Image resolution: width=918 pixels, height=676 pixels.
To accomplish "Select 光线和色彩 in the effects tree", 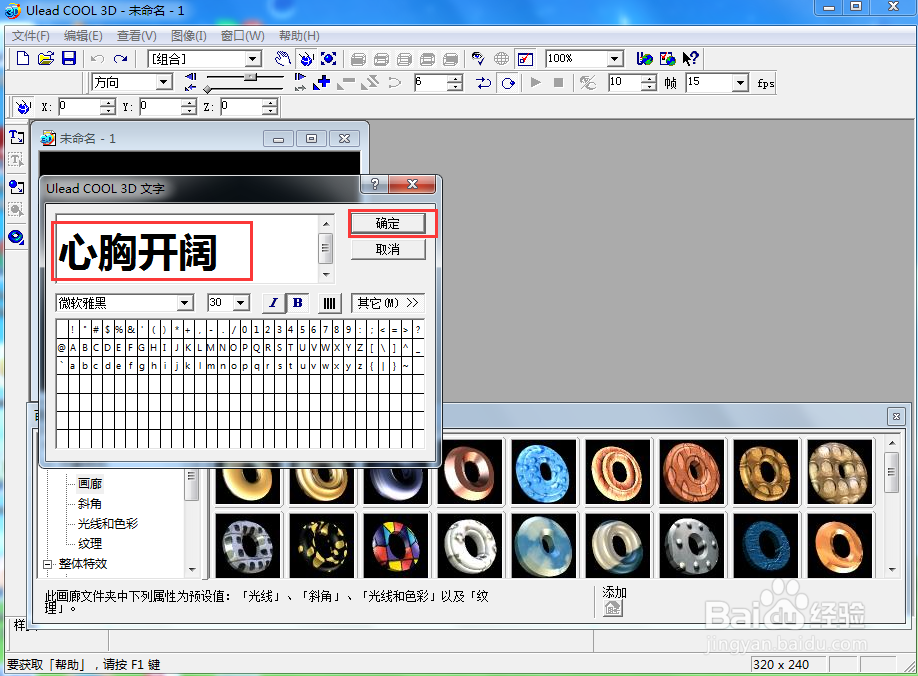I will [108, 523].
